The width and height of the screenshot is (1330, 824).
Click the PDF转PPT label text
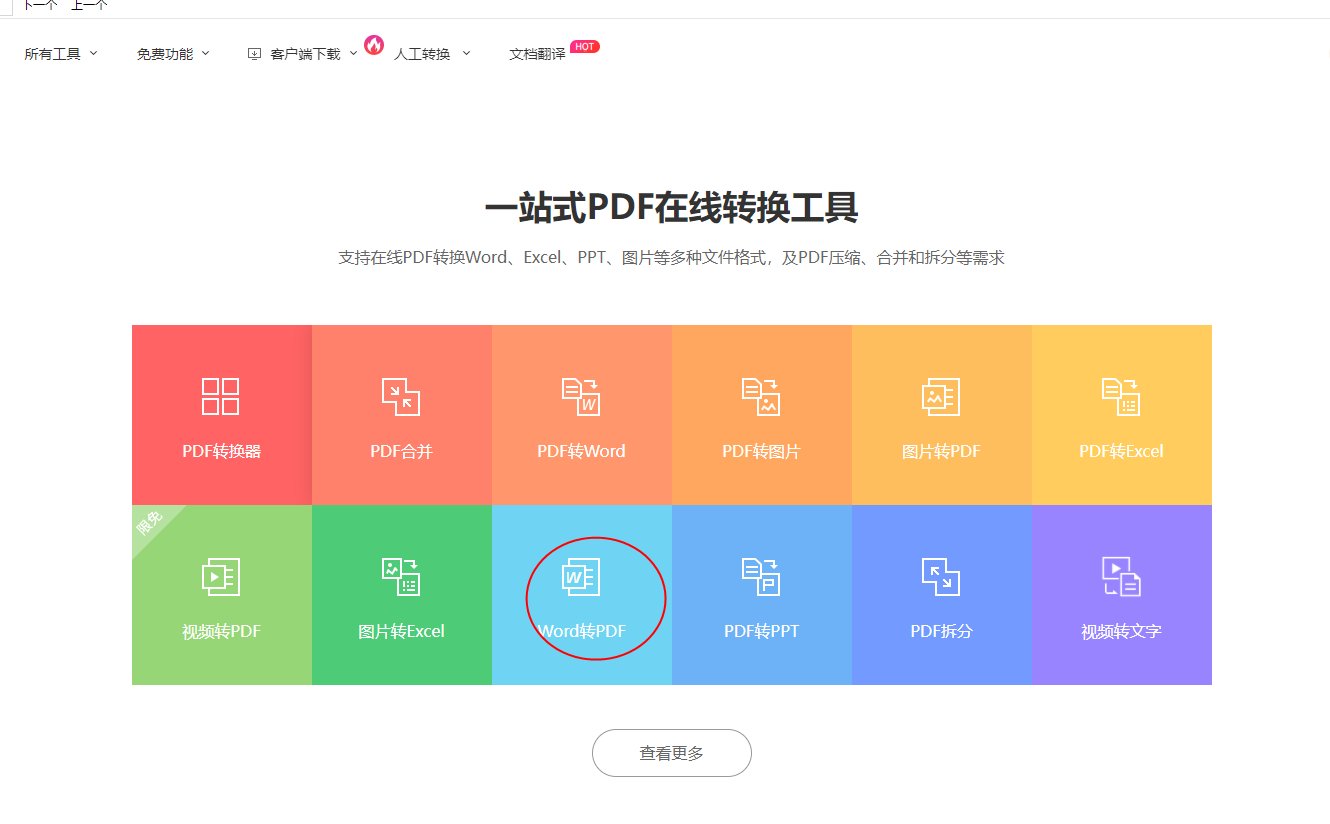(x=761, y=631)
